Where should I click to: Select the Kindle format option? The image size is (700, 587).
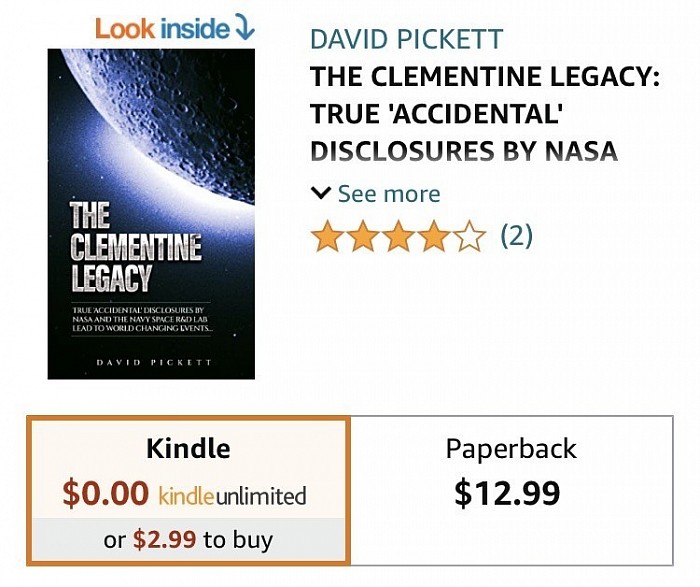pos(188,491)
